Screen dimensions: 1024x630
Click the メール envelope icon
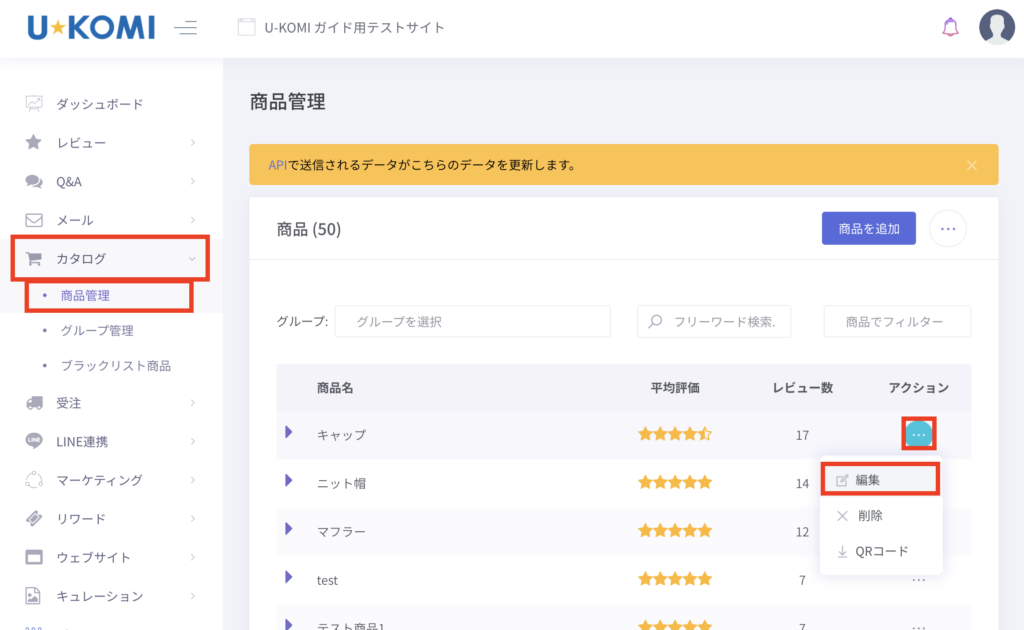click(34, 220)
